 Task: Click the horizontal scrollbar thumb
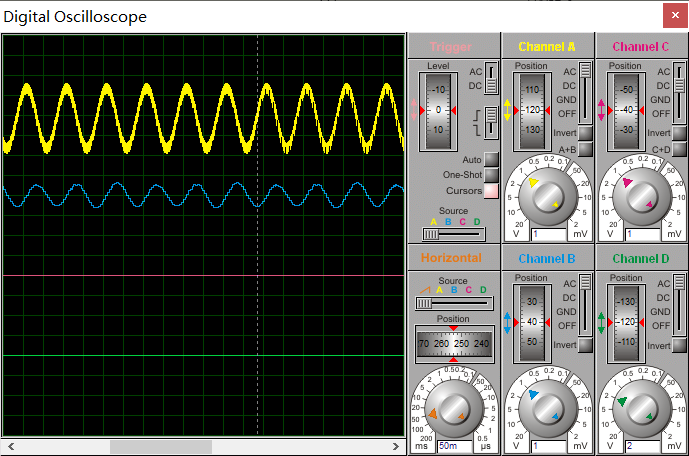pyautogui.click(x=161, y=447)
